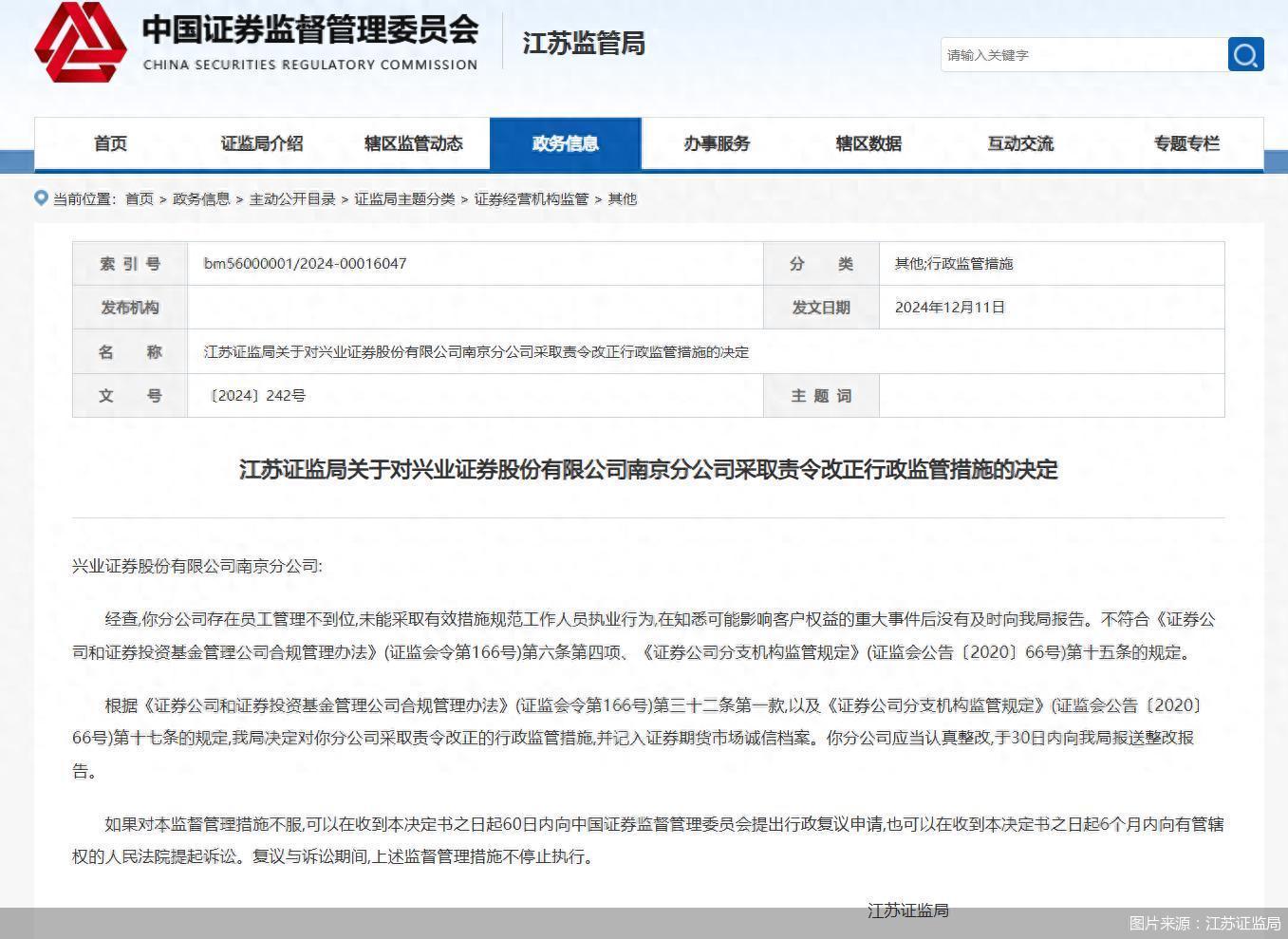Click the 江苏证监局 signature at bottom
Image resolution: width=1288 pixels, height=939 pixels.
908,910
